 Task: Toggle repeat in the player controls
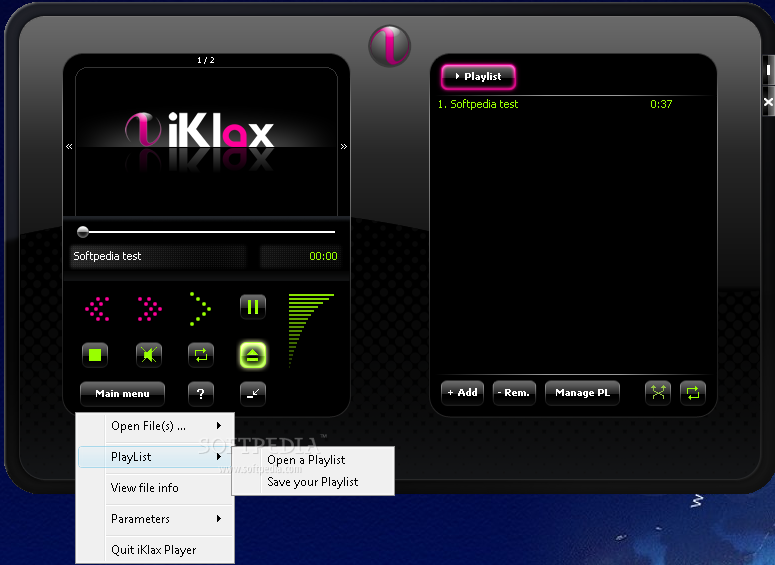coord(201,355)
